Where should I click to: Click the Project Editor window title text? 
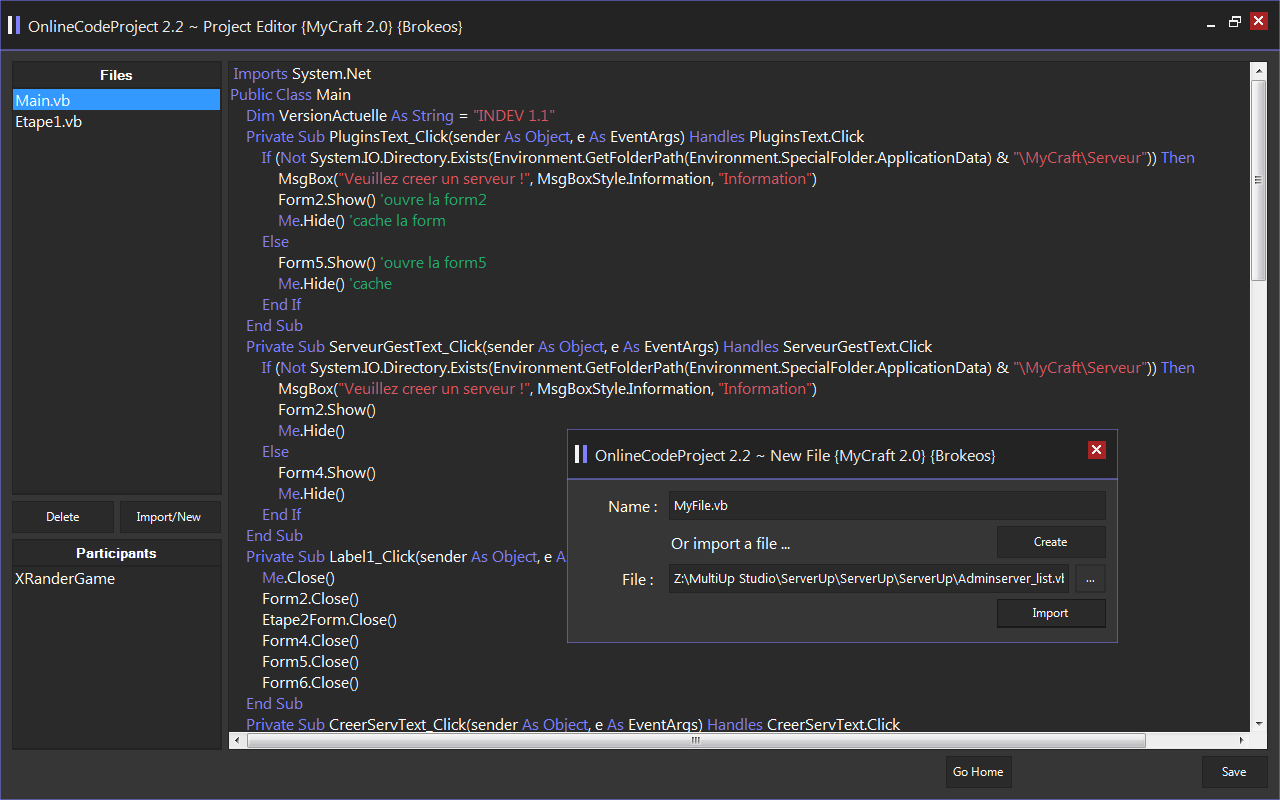pos(245,26)
